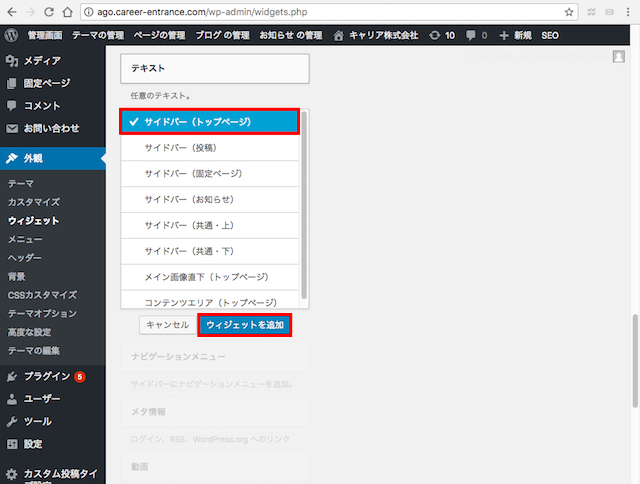Open ウィジェット submenu link
This screenshot has width=640, height=484.
(34, 221)
